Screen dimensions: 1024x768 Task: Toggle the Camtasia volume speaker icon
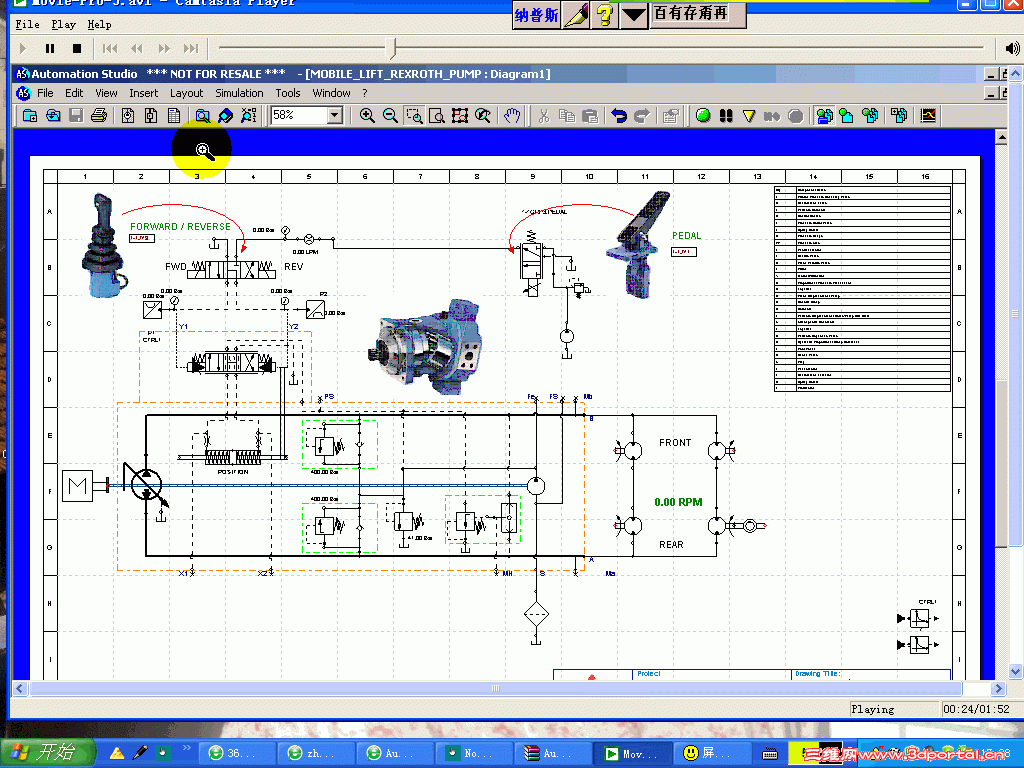coord(1012,48)
